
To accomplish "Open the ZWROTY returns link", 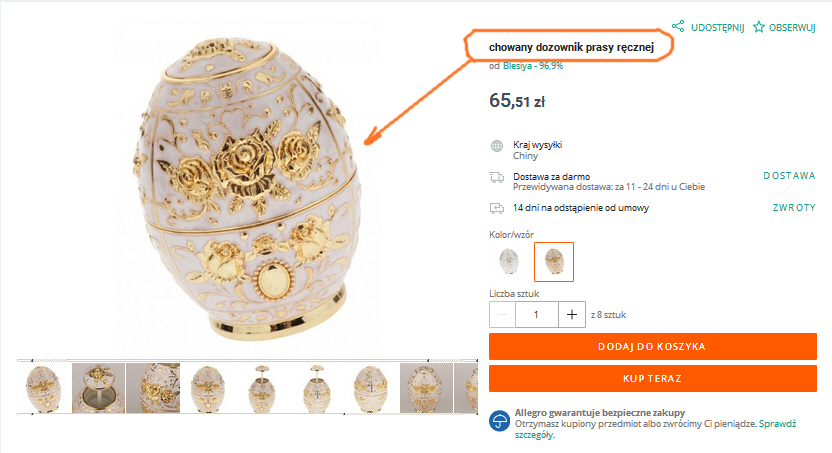I will pos(794,208).
